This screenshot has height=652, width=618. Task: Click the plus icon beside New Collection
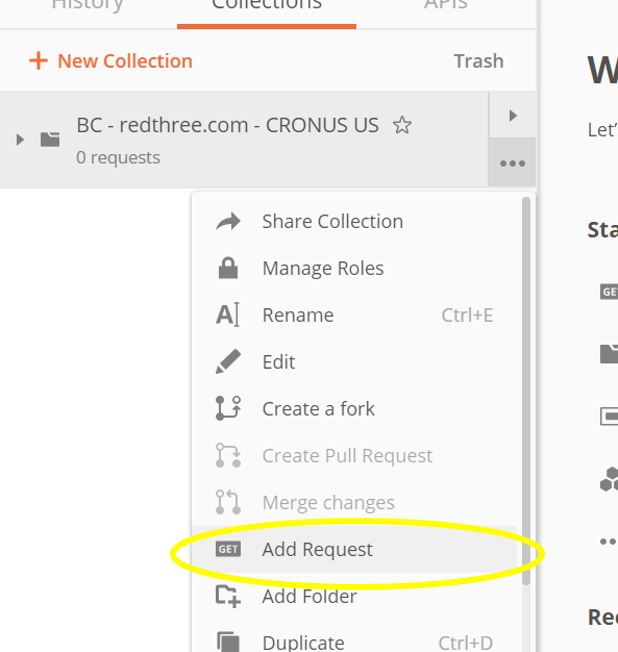(38, 61)
